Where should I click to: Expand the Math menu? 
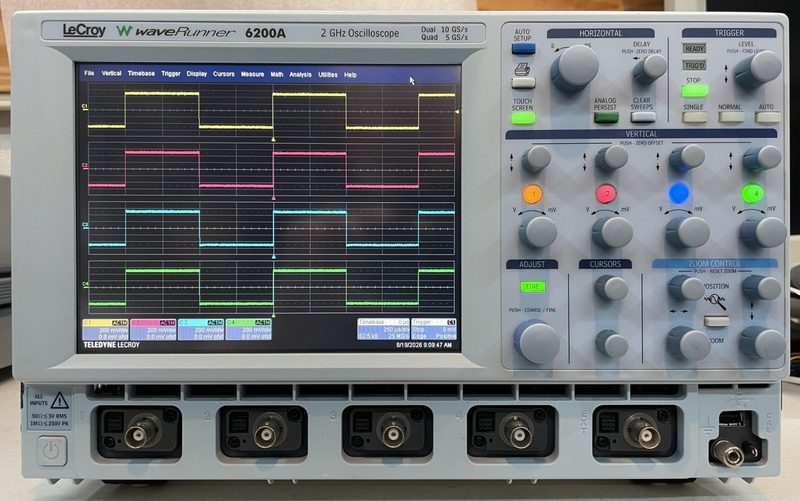tap(277, 74)
